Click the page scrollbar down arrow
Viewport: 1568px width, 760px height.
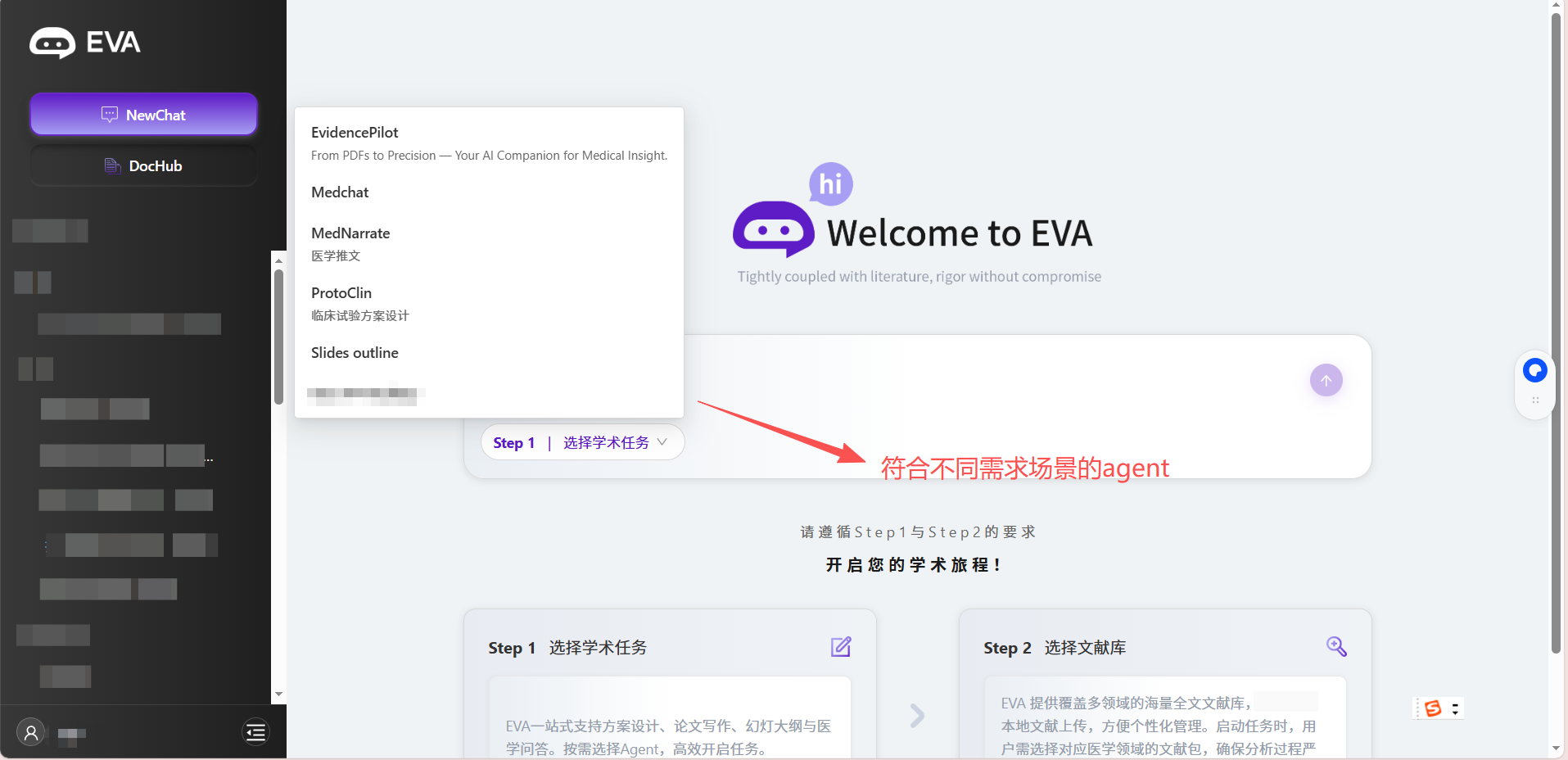[x=1556, y=749]
